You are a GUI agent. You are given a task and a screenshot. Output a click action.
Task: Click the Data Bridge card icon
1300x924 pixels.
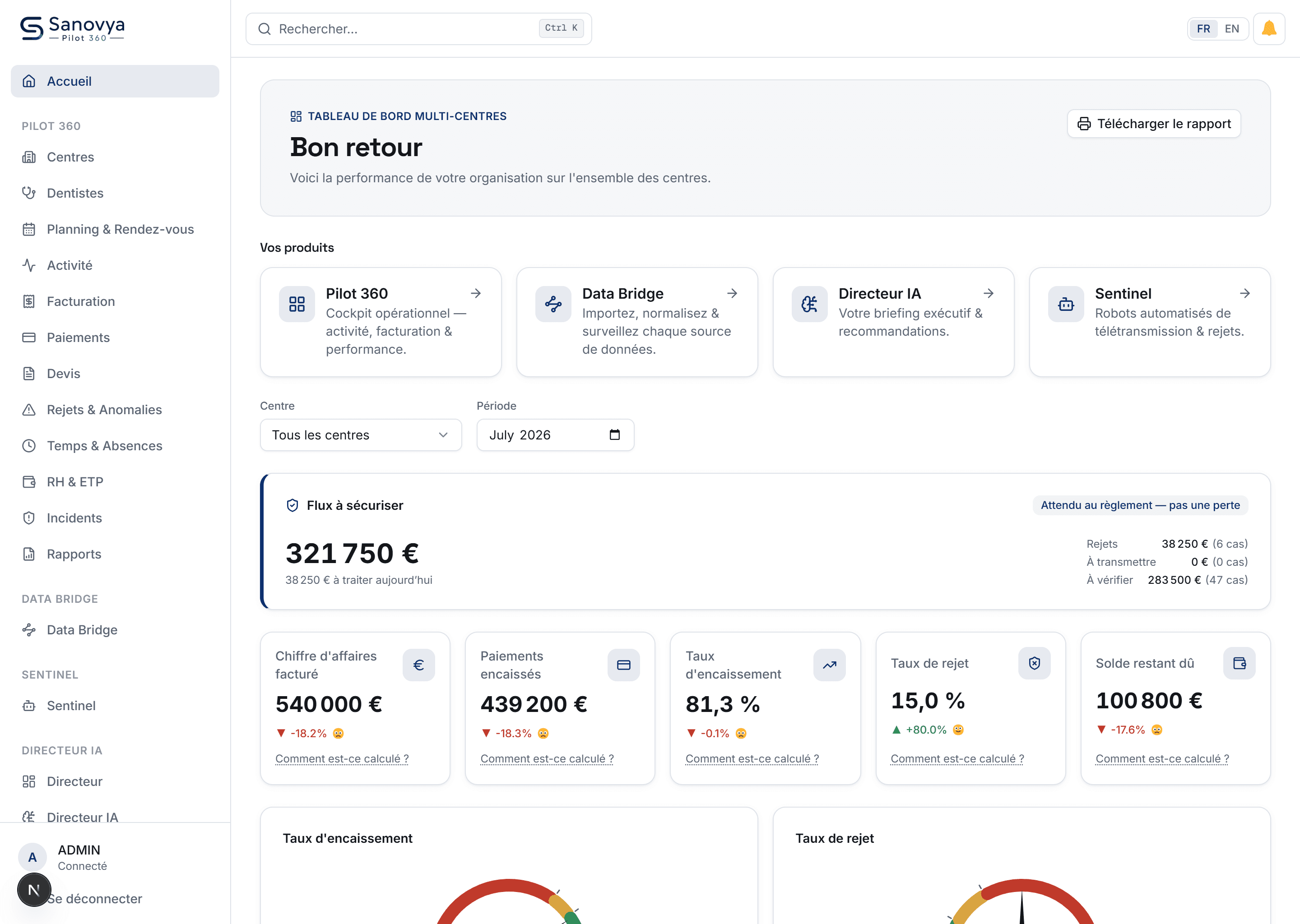552,304
